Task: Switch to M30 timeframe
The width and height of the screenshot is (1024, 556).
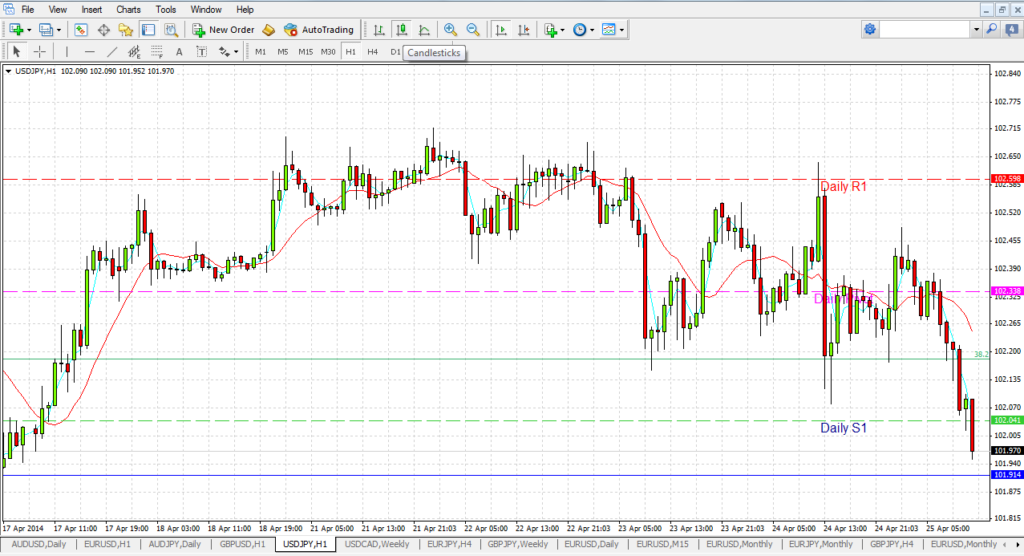Action: click(328, 52)
